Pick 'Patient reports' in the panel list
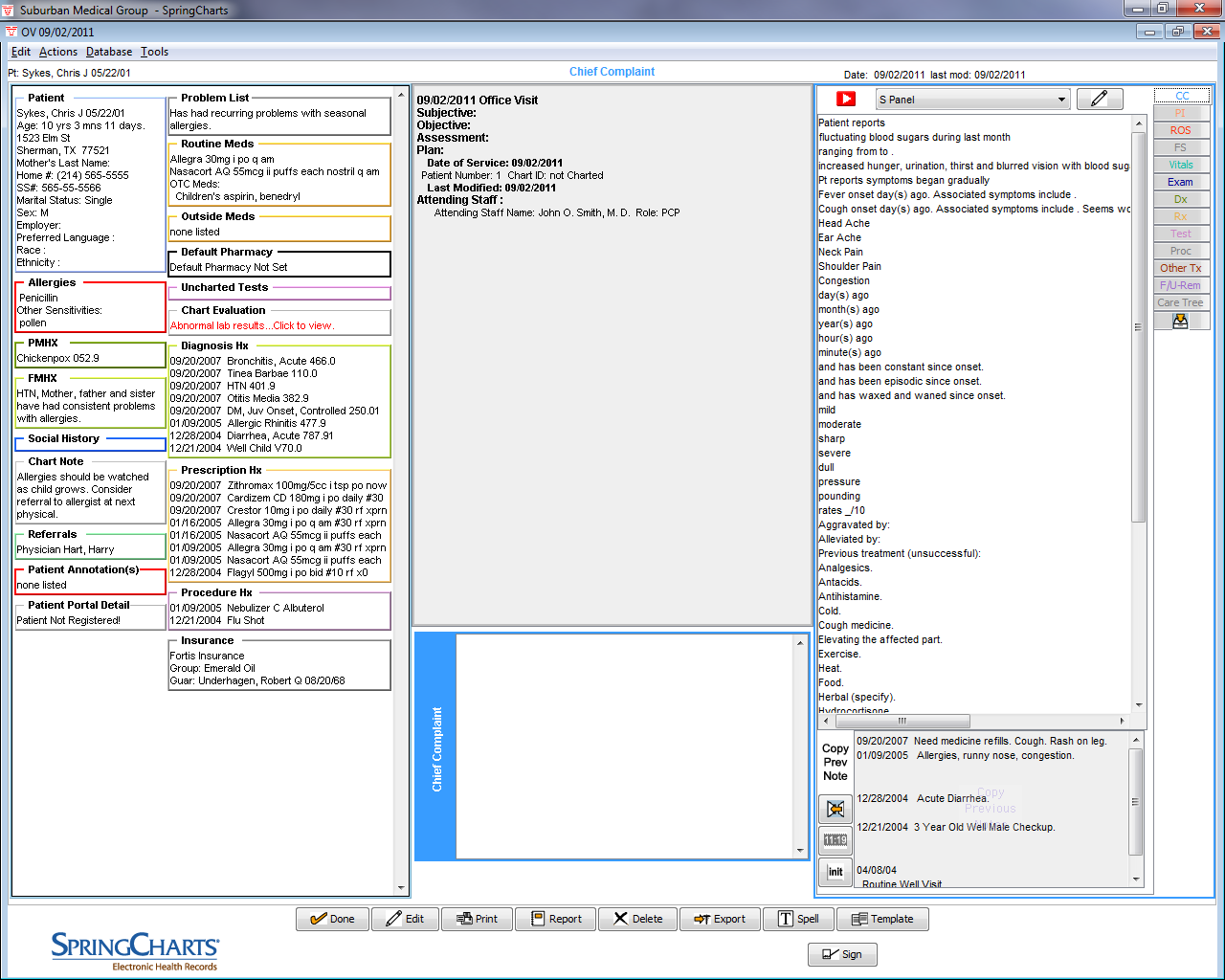Viewport: 1225px width, 980px height. click(x=852, y=122)
